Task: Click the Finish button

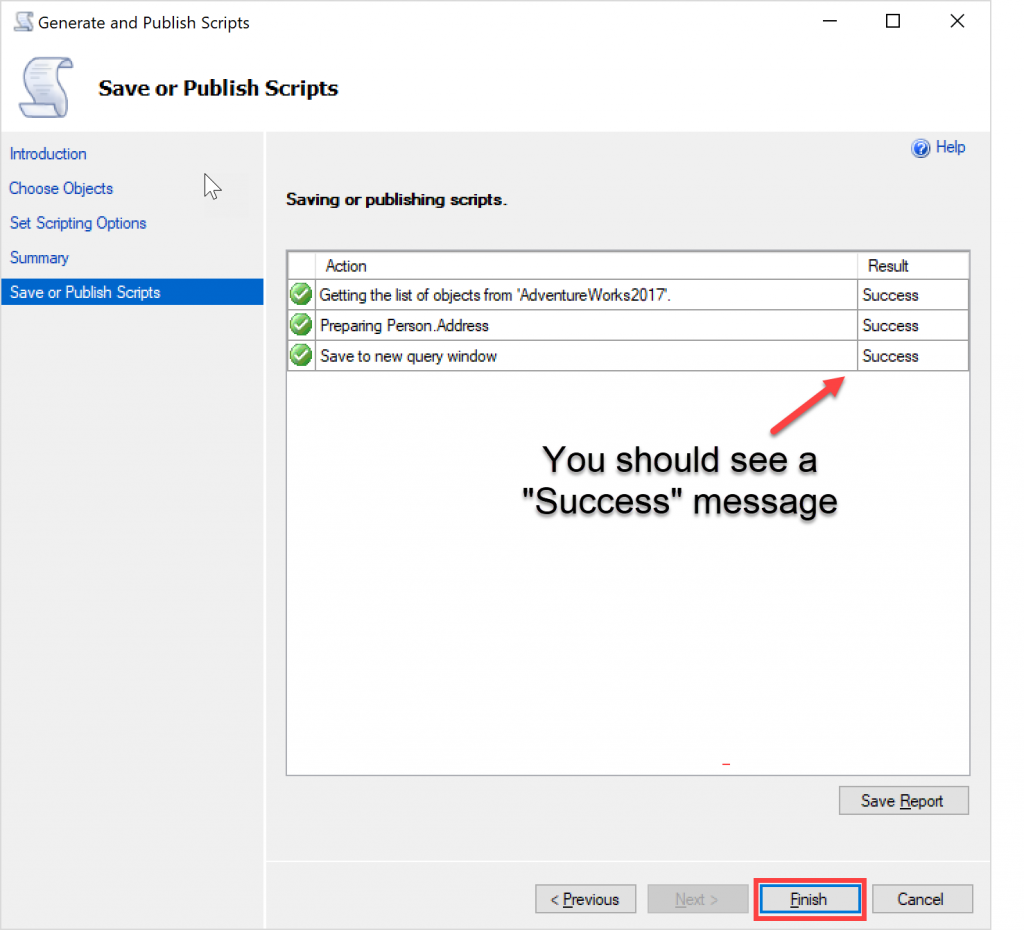Action: point(809,899)
